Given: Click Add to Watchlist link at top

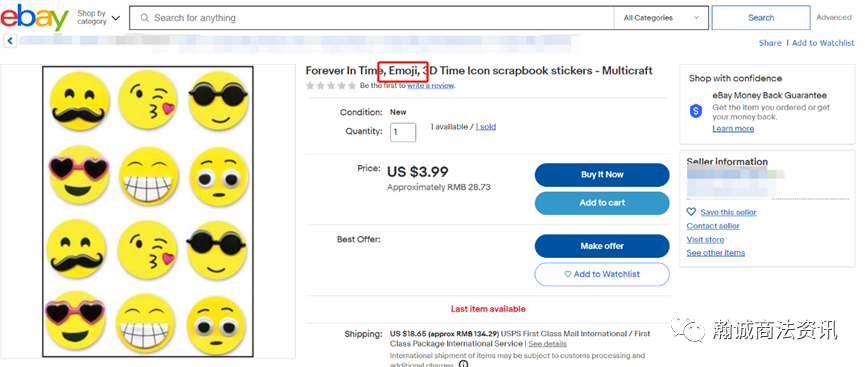Looking at the screenshot, I should pos(823,43).
